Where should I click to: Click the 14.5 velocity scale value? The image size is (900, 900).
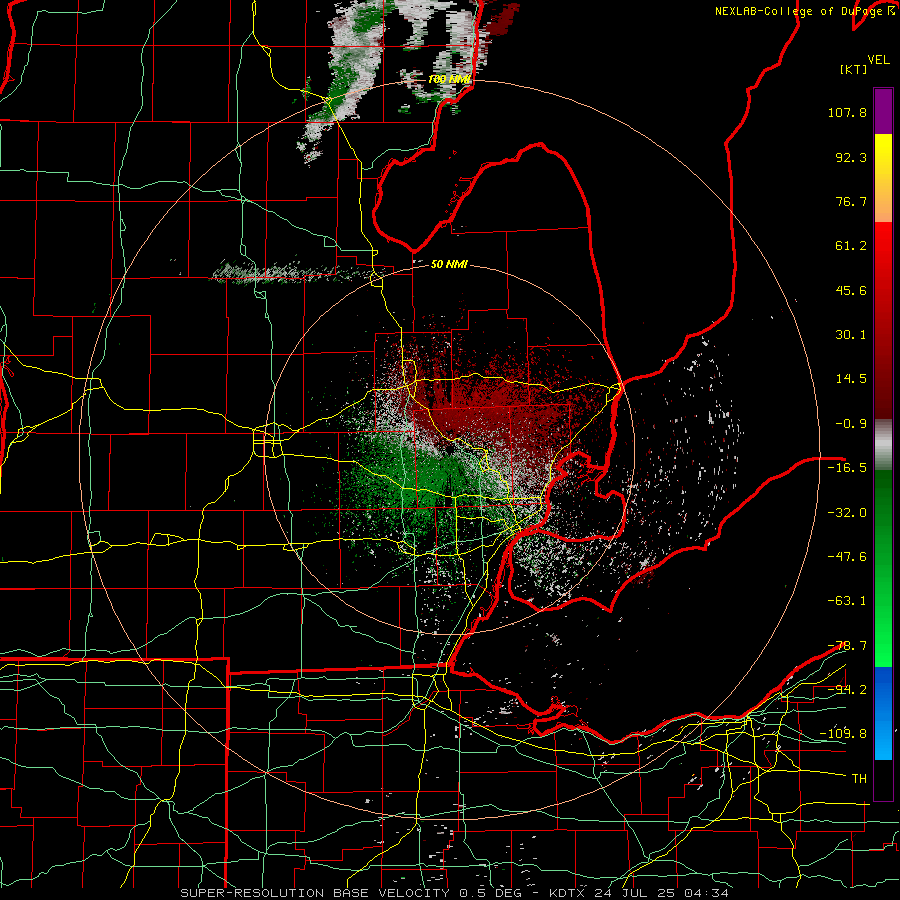point(851,379)
